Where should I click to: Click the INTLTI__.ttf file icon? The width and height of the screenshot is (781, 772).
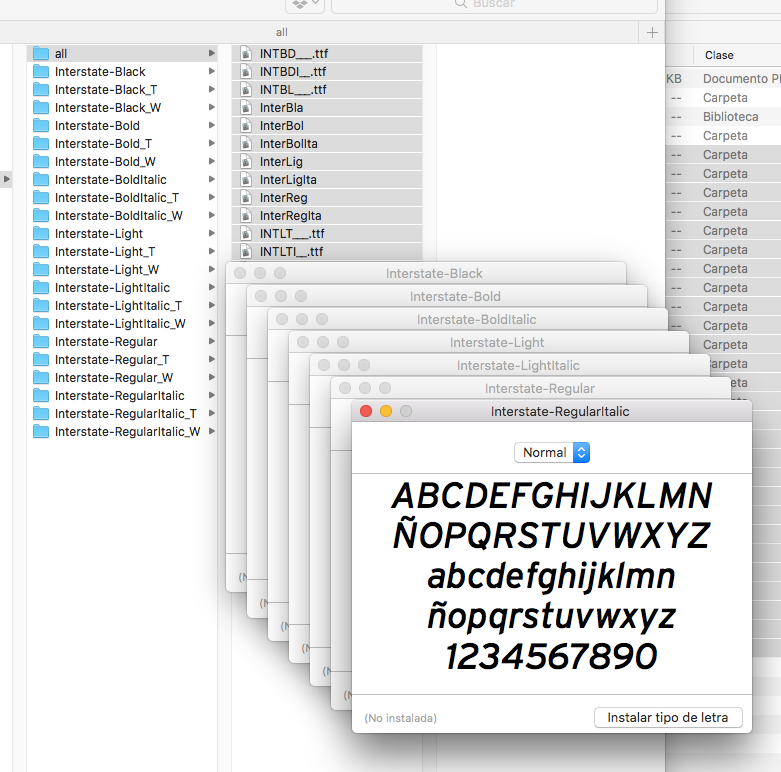tap(246, 251)
